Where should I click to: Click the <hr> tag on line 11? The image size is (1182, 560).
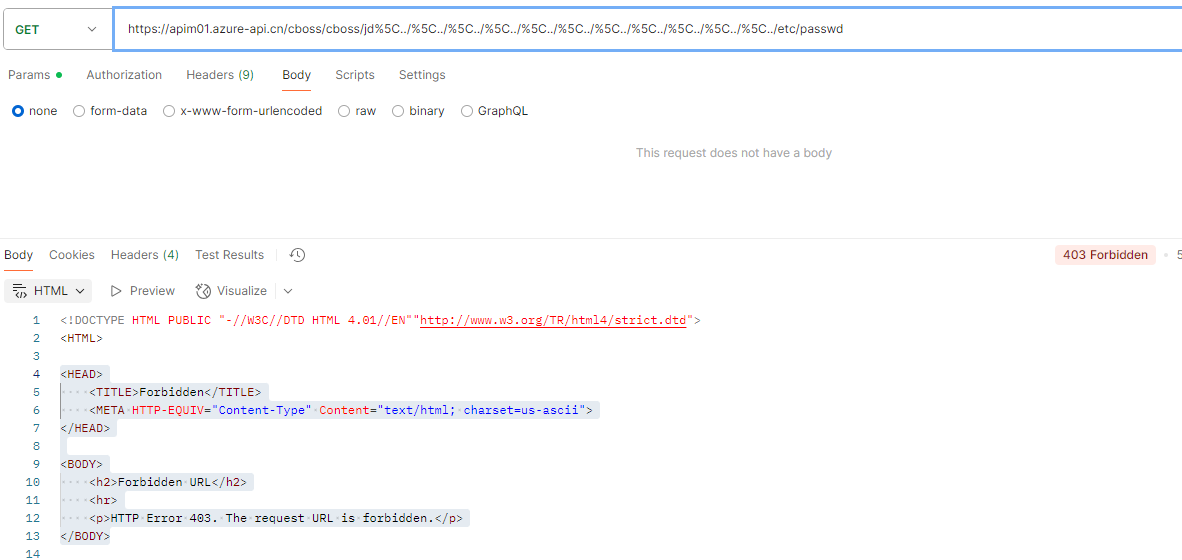click(103, 500)
